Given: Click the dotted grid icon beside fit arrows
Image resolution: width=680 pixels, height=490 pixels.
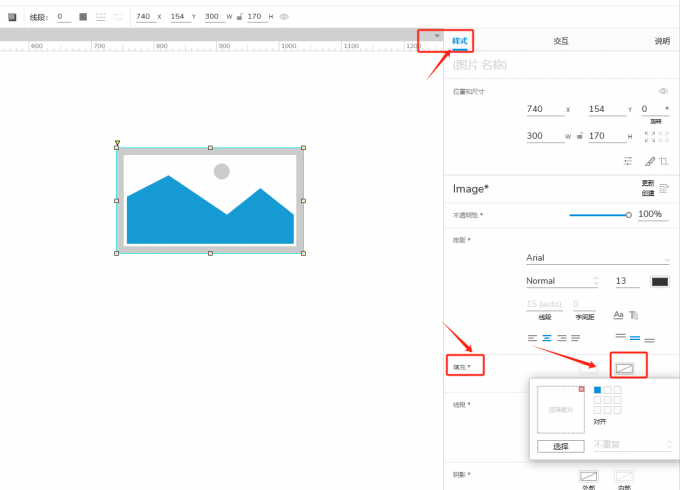Looking at the screenshot, I should pos(664,137).
